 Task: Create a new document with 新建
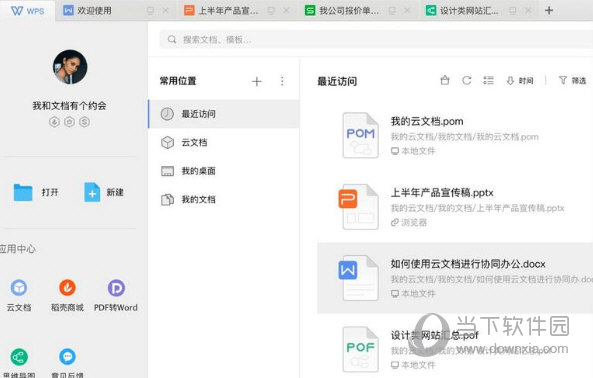tap(104, 192)
